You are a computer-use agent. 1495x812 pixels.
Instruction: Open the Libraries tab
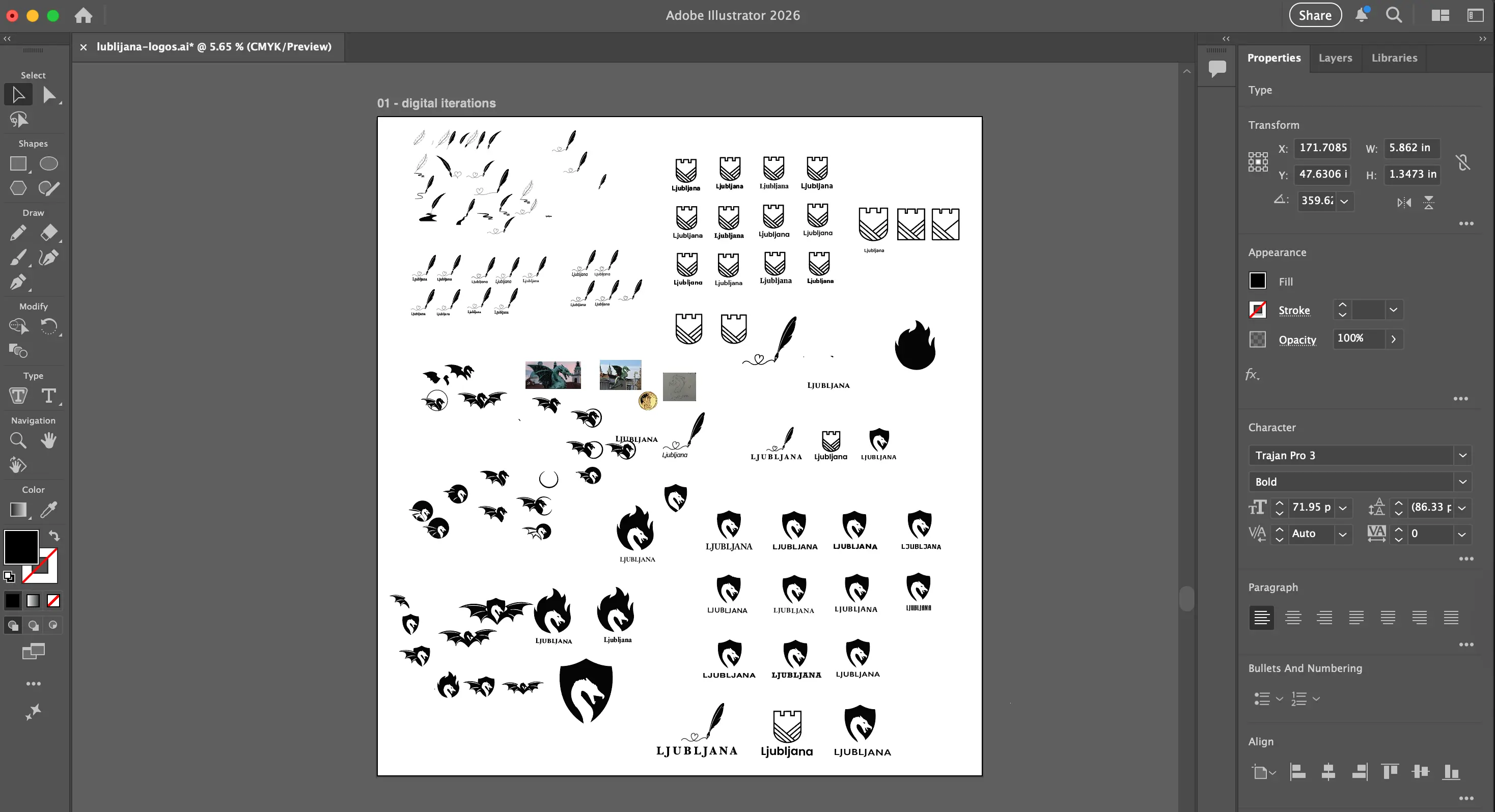pos(1394,58)
